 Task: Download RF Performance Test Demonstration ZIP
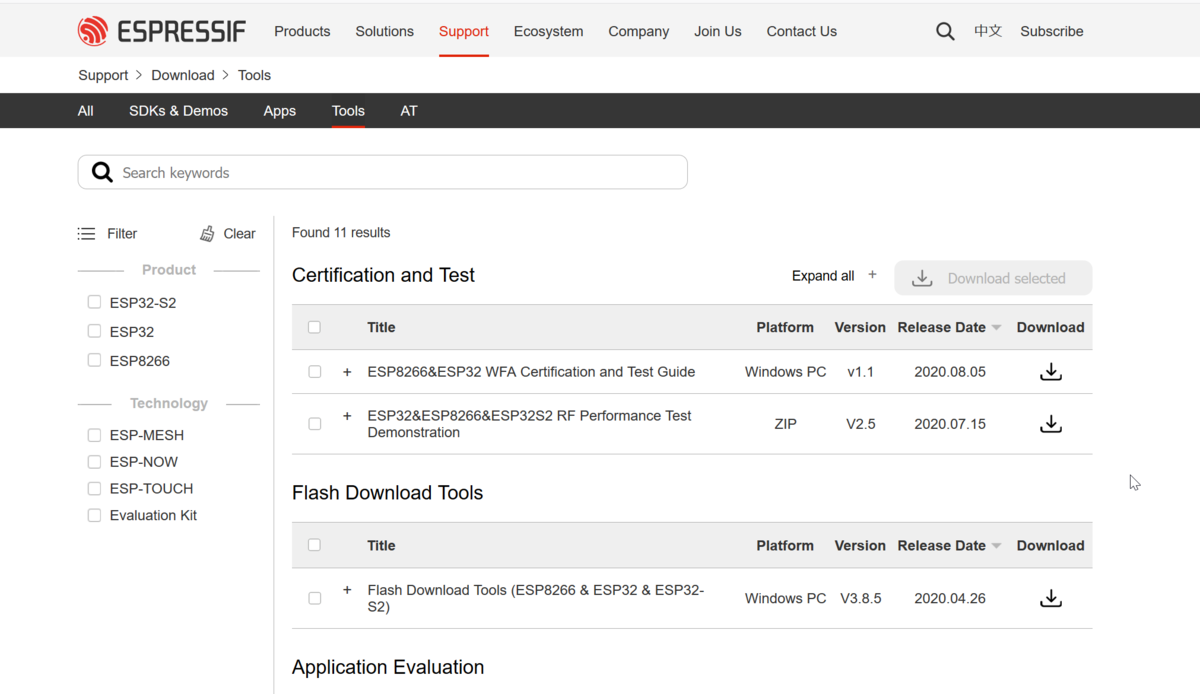[1050, 424]
